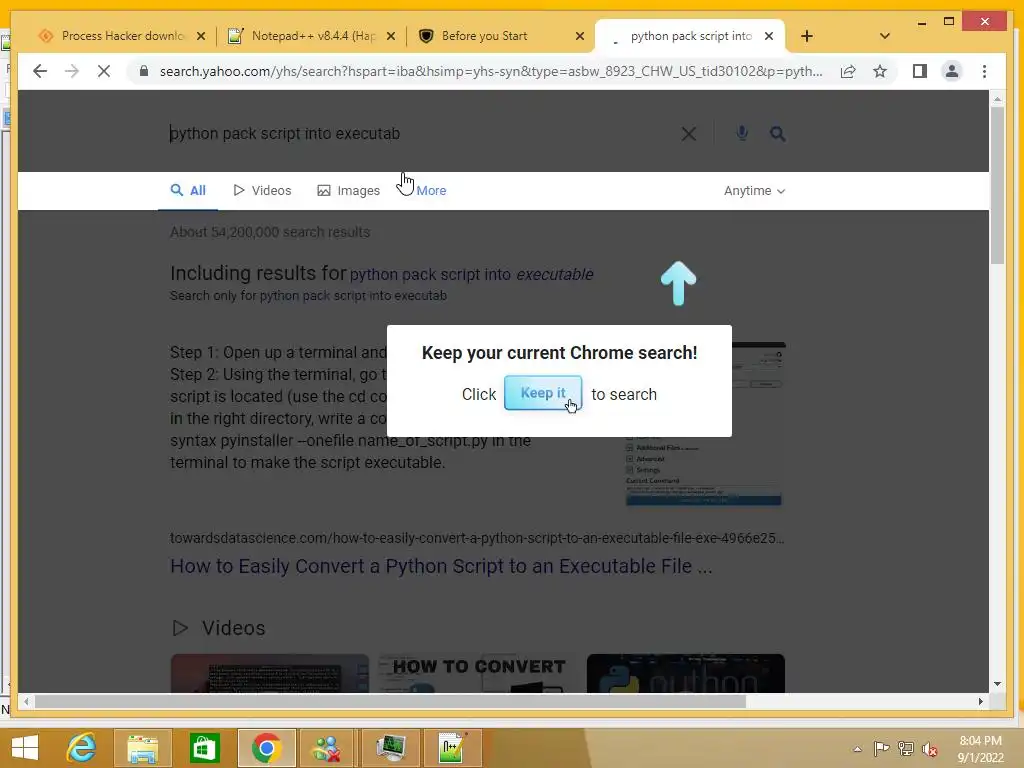
Task: Click the Keep it button
Action: click(x=543, y=393)
